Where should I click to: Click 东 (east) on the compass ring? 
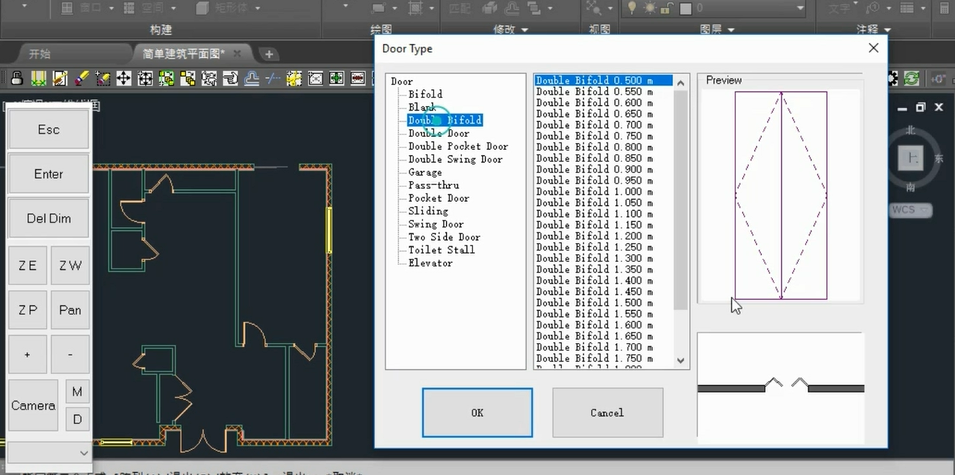pos(939,158)
